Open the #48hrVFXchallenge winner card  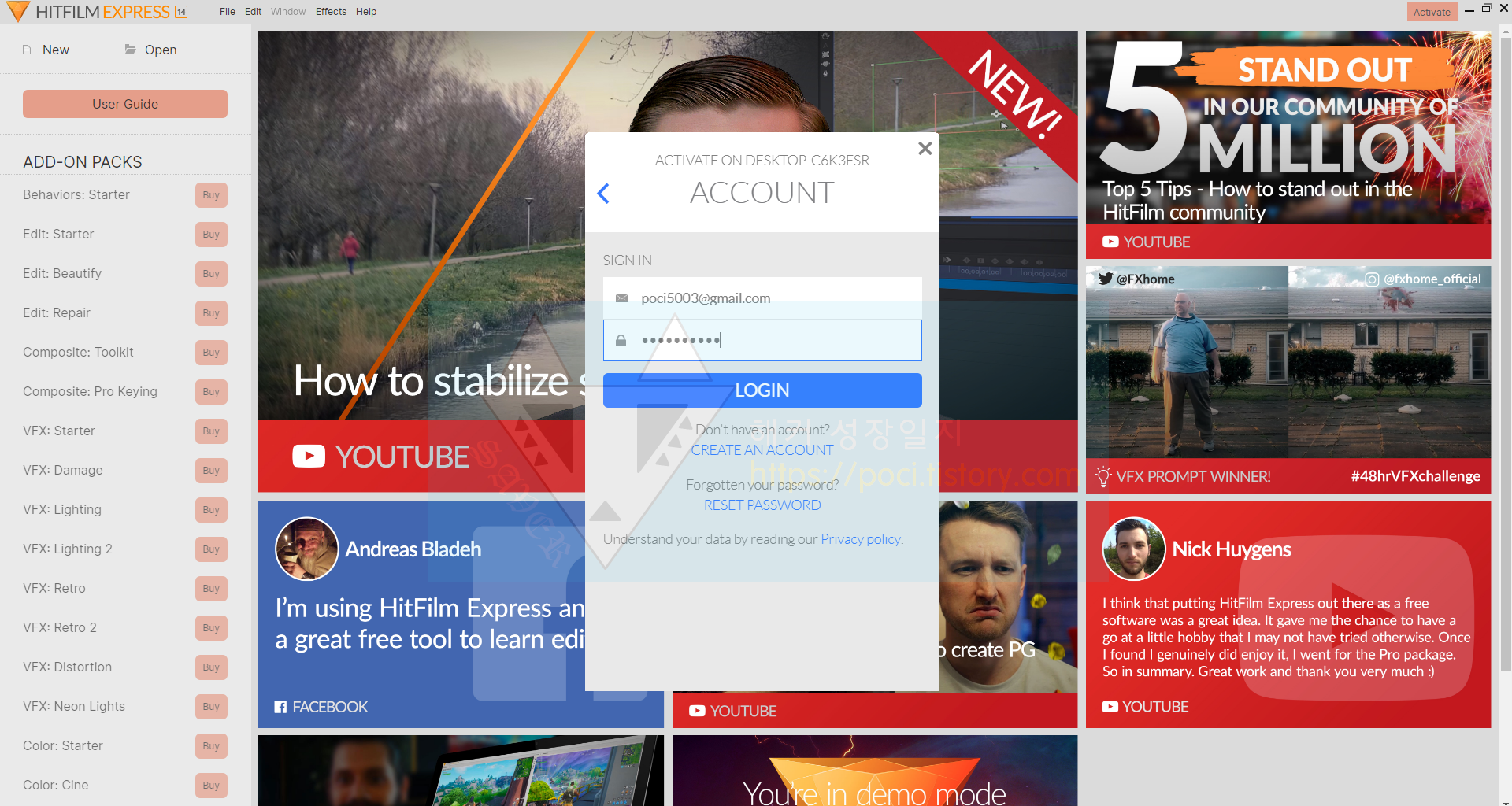click(1288, 379)
